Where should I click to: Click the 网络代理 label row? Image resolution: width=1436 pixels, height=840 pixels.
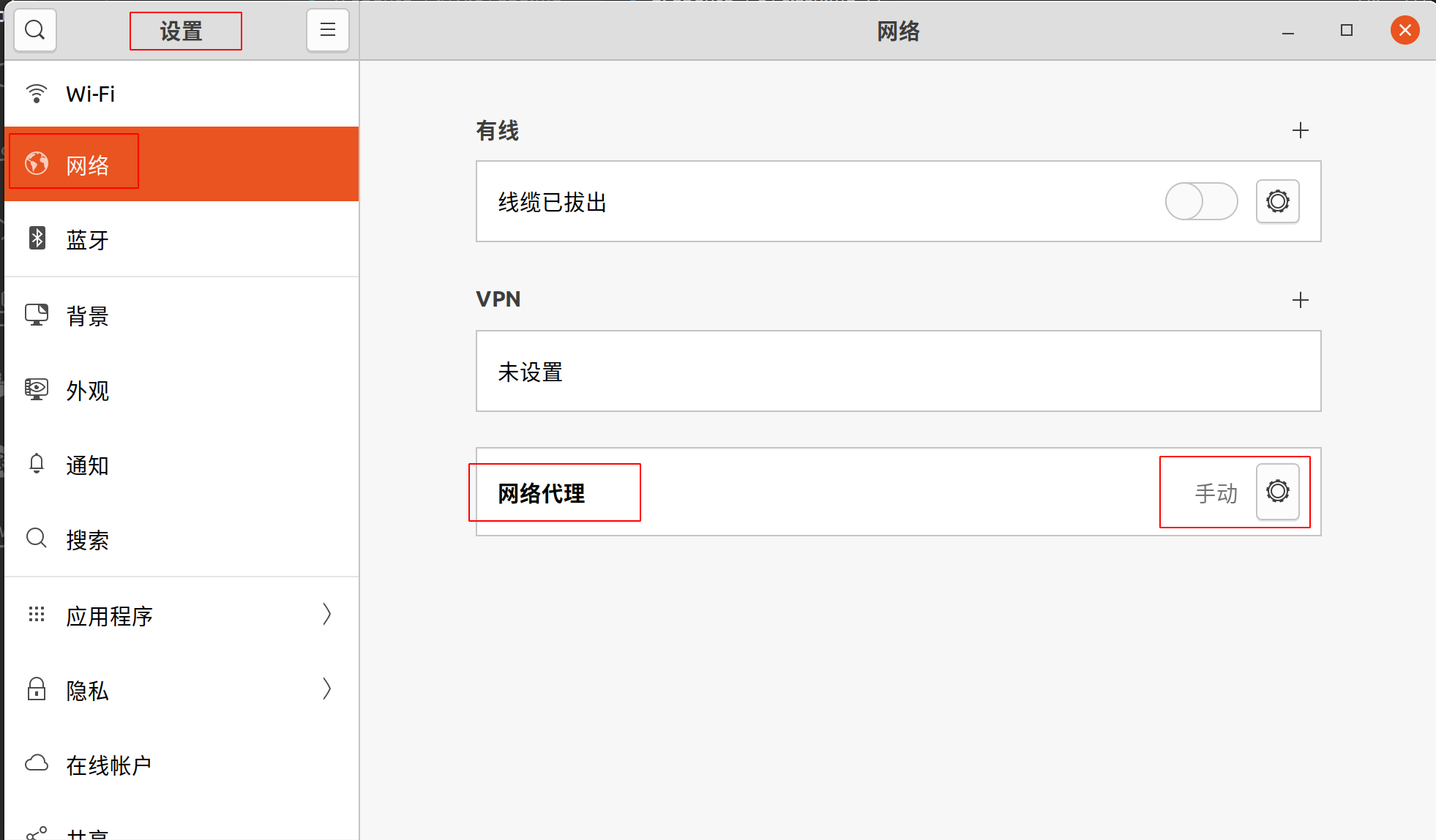542,493
